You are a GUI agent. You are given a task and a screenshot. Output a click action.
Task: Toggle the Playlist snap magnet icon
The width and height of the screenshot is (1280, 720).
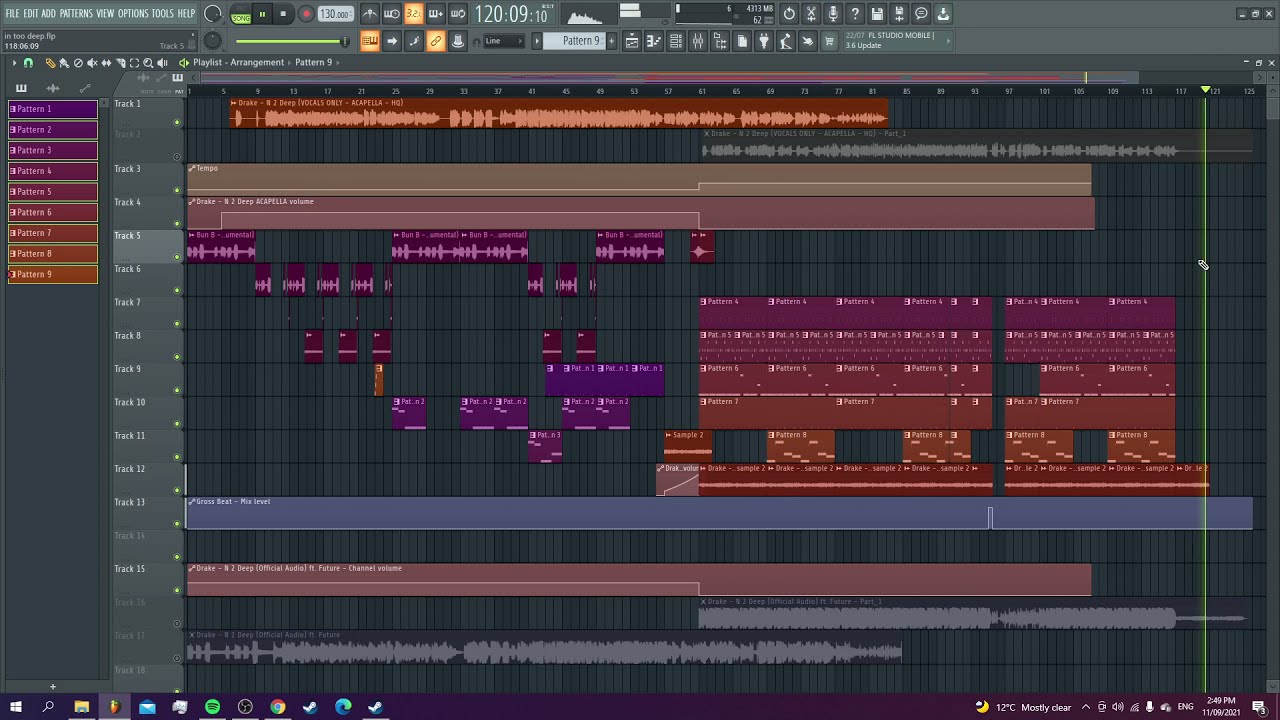point(28,63)
